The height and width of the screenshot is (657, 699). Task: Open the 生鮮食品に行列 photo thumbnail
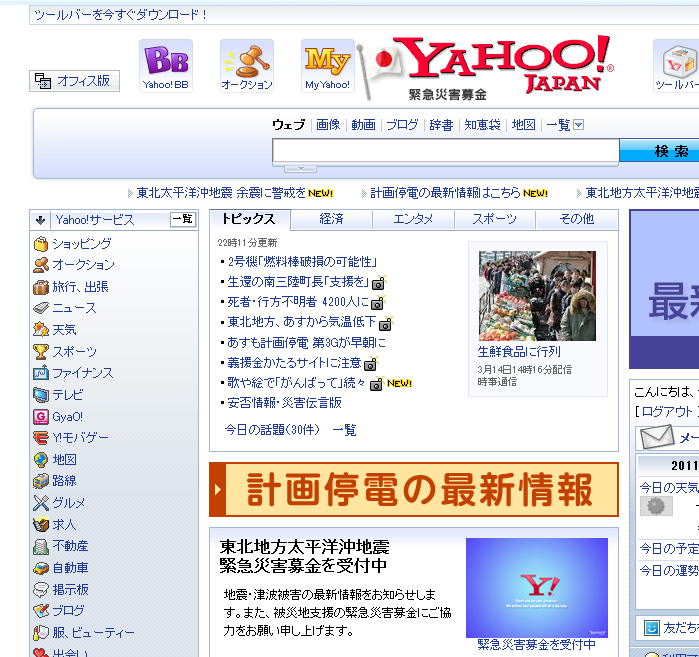pos(537,296)
